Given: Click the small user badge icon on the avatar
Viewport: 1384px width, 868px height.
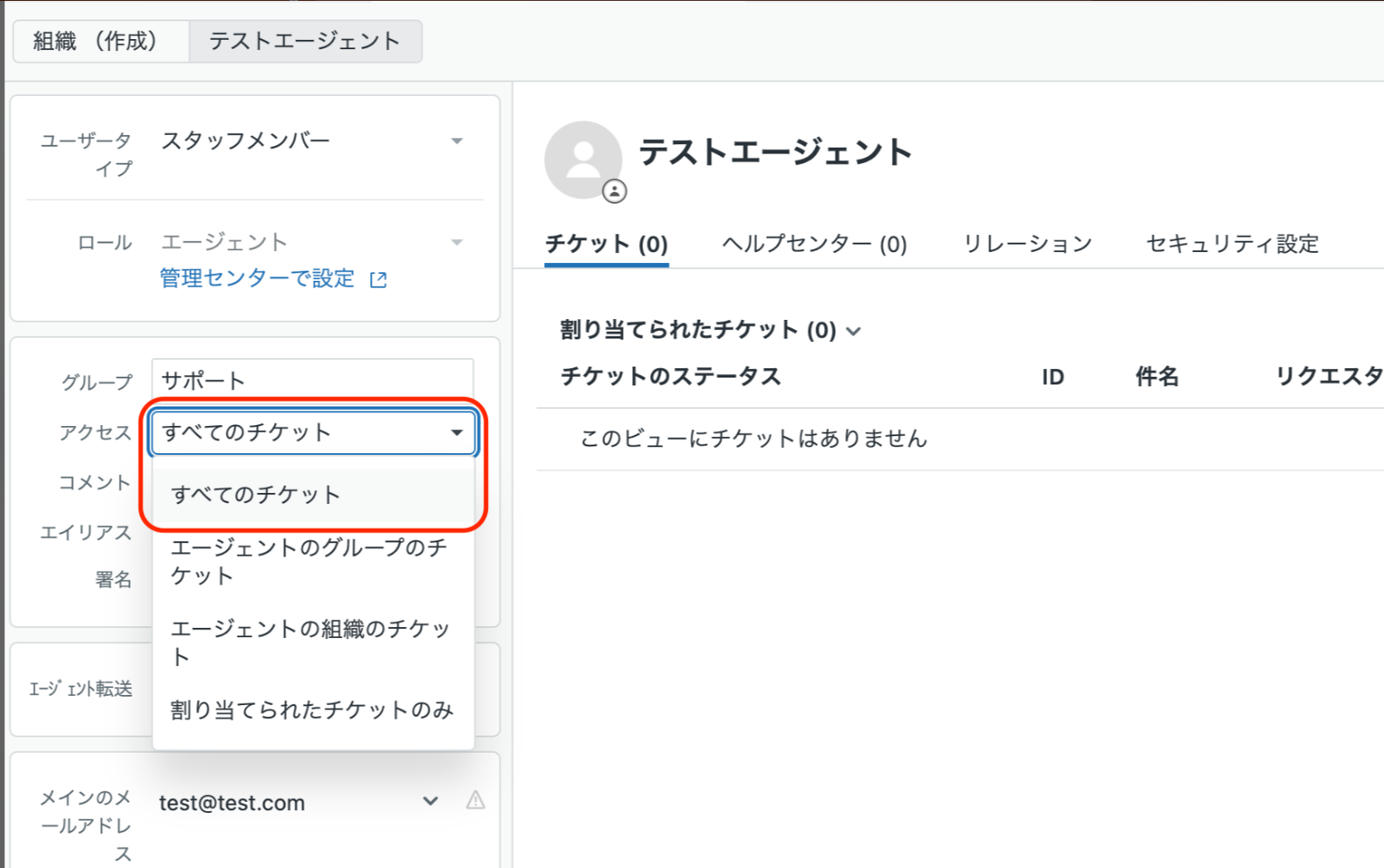Looking at the screenshot, I should 614,192.
